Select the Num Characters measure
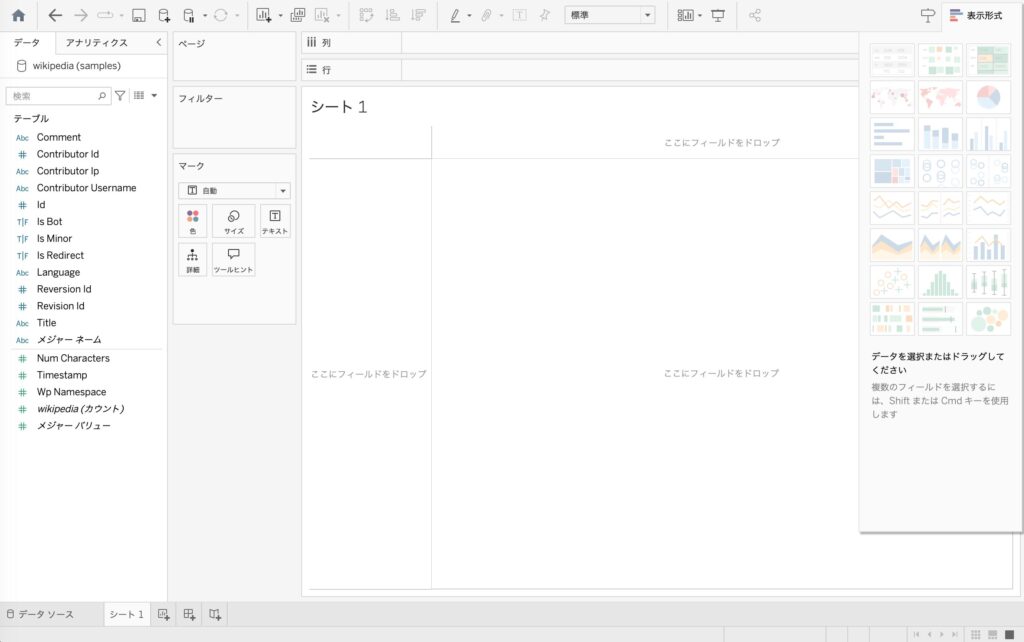The image size is (1024, 642). (73, 358)
